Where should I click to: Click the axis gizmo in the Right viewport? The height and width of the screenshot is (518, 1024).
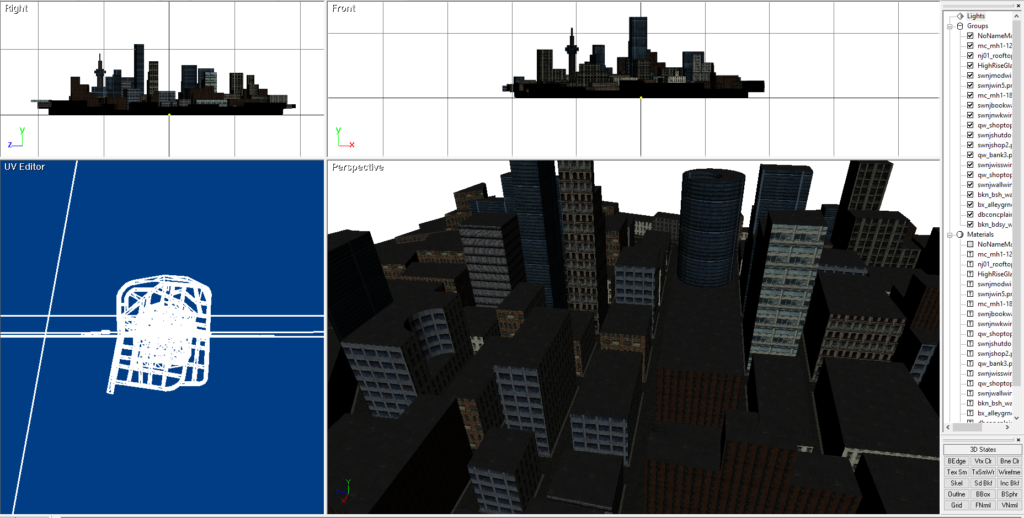[x=16, y=138]
